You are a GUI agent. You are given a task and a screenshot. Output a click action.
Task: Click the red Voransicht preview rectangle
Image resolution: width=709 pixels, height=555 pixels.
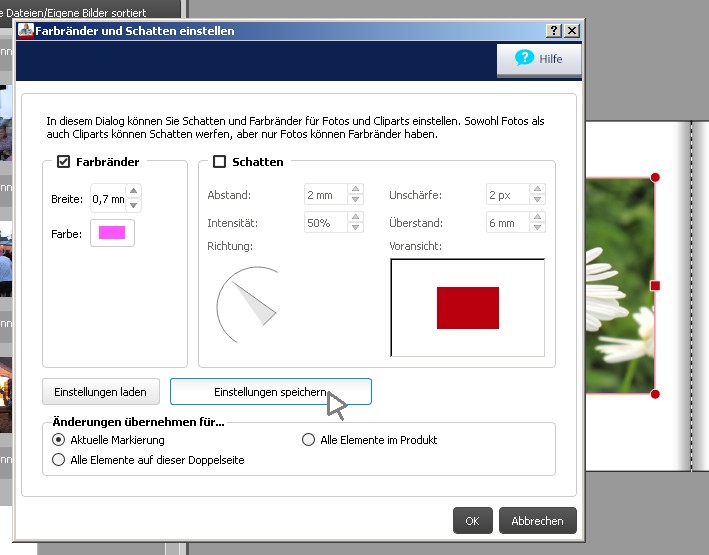click(x=468, y=308)
